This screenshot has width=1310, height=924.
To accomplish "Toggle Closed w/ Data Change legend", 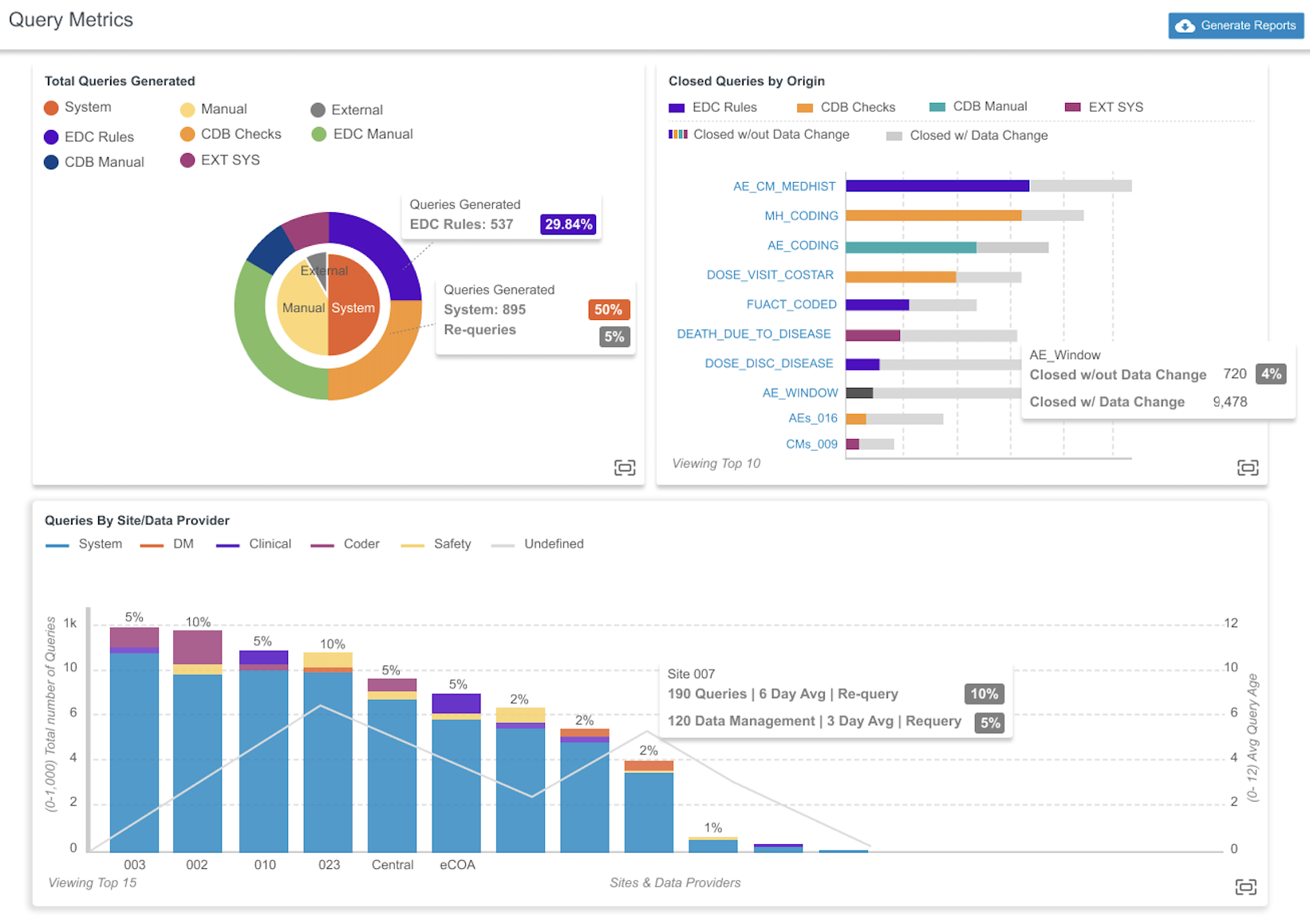I will click(x=967, y=136).
